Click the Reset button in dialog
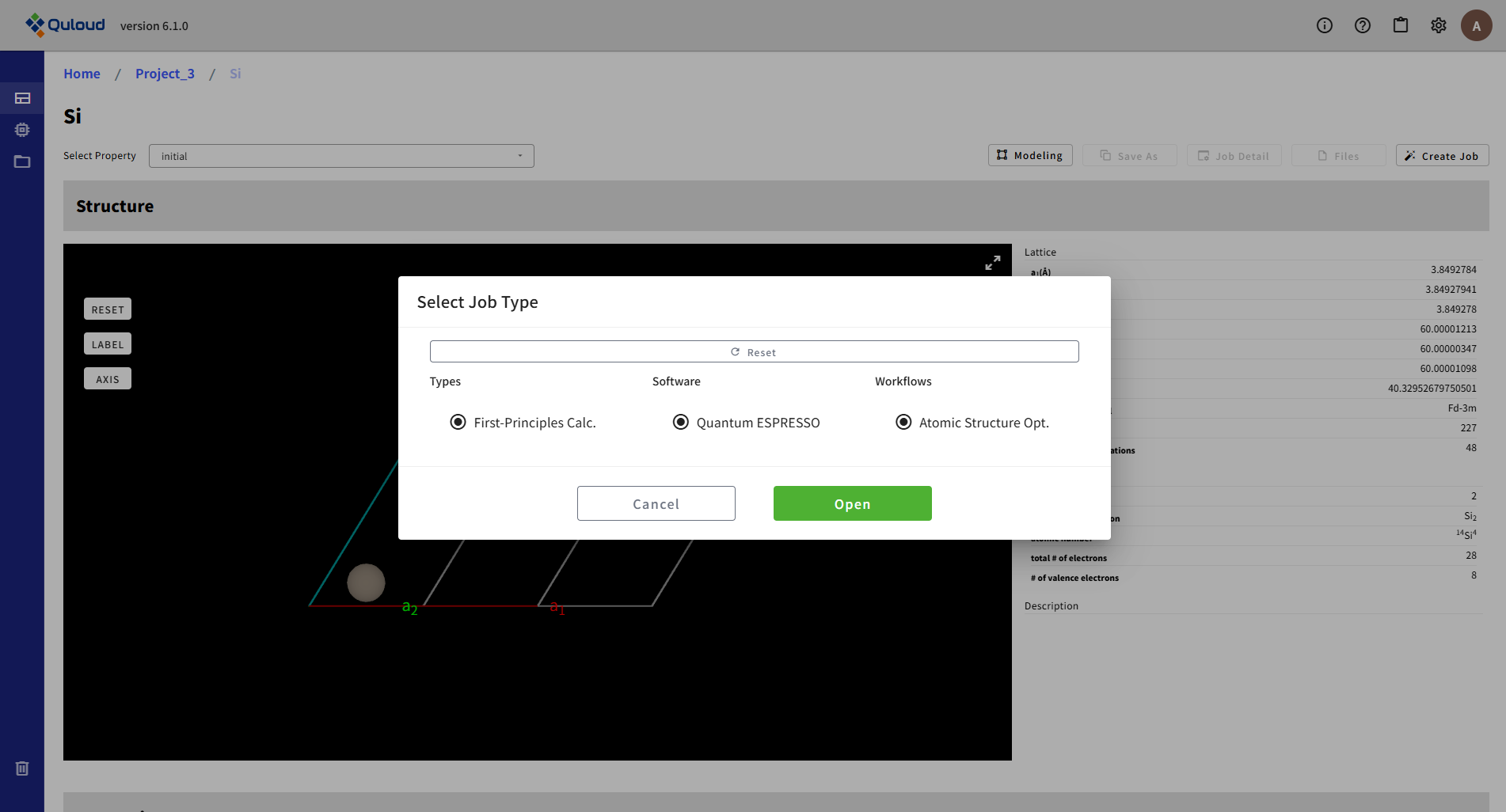The height and width of the screenshot is (812, 1506). click(x=754, y=351)
